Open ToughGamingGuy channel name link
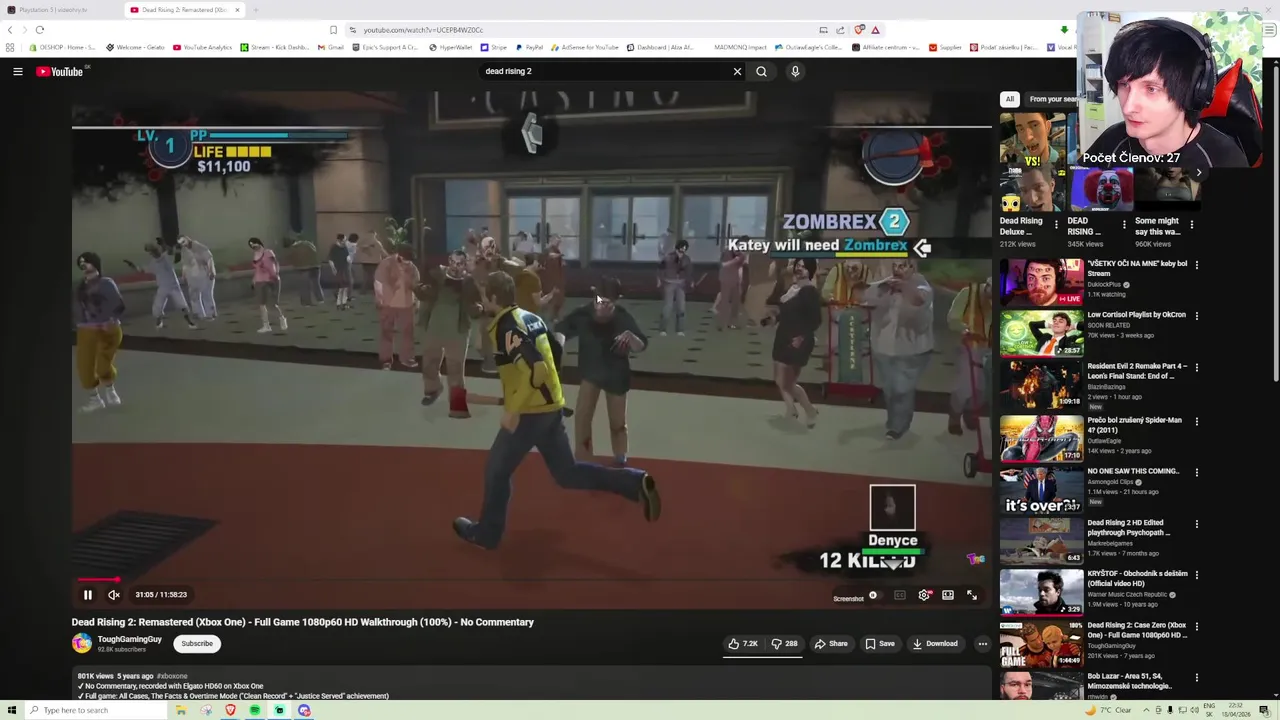The width and height of the screenshot is (1280, 720). (x=130, y=639)
